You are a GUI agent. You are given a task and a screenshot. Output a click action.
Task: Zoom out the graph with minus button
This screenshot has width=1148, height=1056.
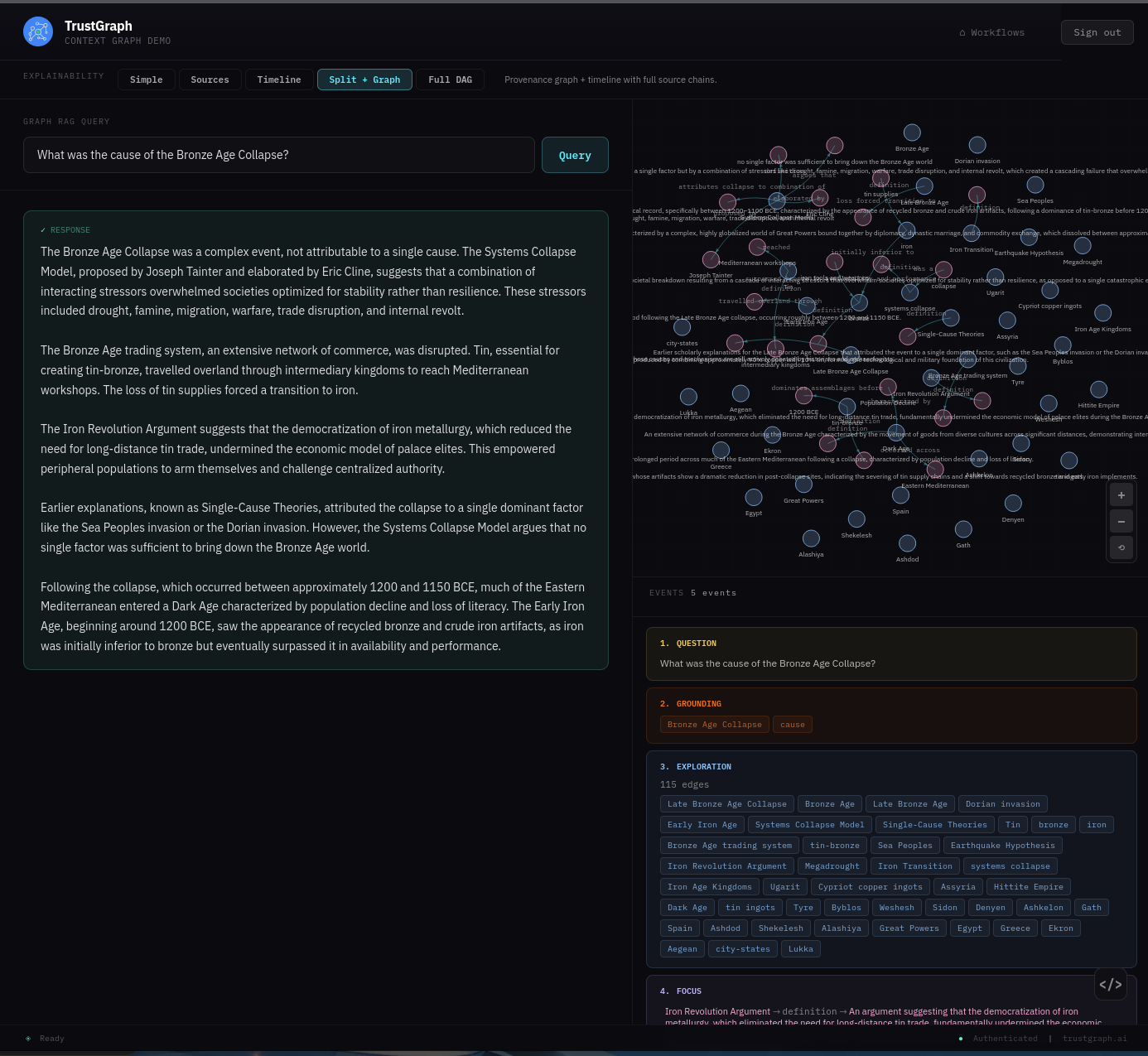click(1121, 522)
